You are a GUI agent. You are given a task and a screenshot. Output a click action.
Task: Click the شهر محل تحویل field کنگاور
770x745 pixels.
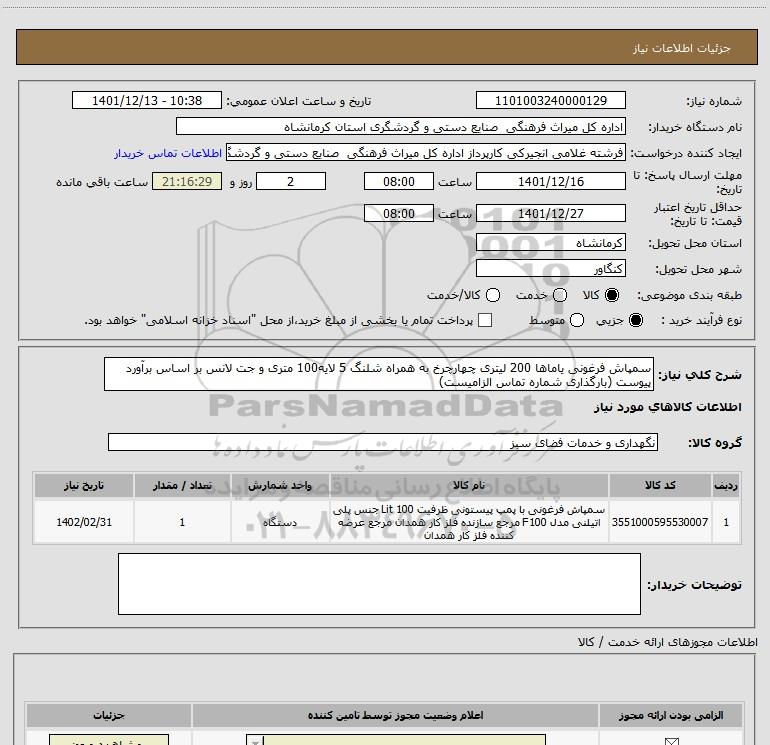[x=550, y=268]
